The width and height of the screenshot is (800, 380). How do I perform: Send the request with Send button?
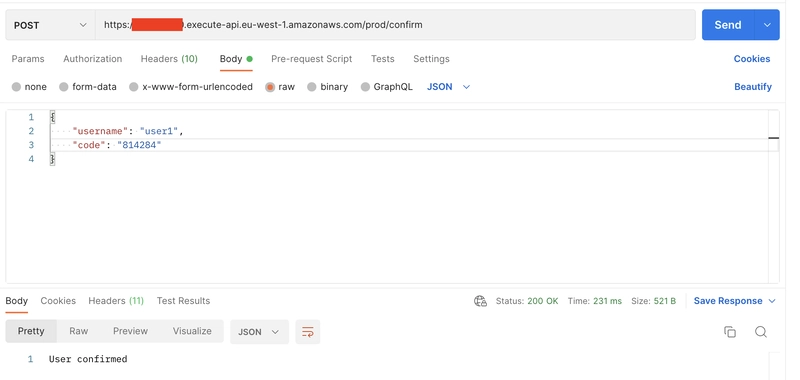pyautogui.click(x=728, y=24)
